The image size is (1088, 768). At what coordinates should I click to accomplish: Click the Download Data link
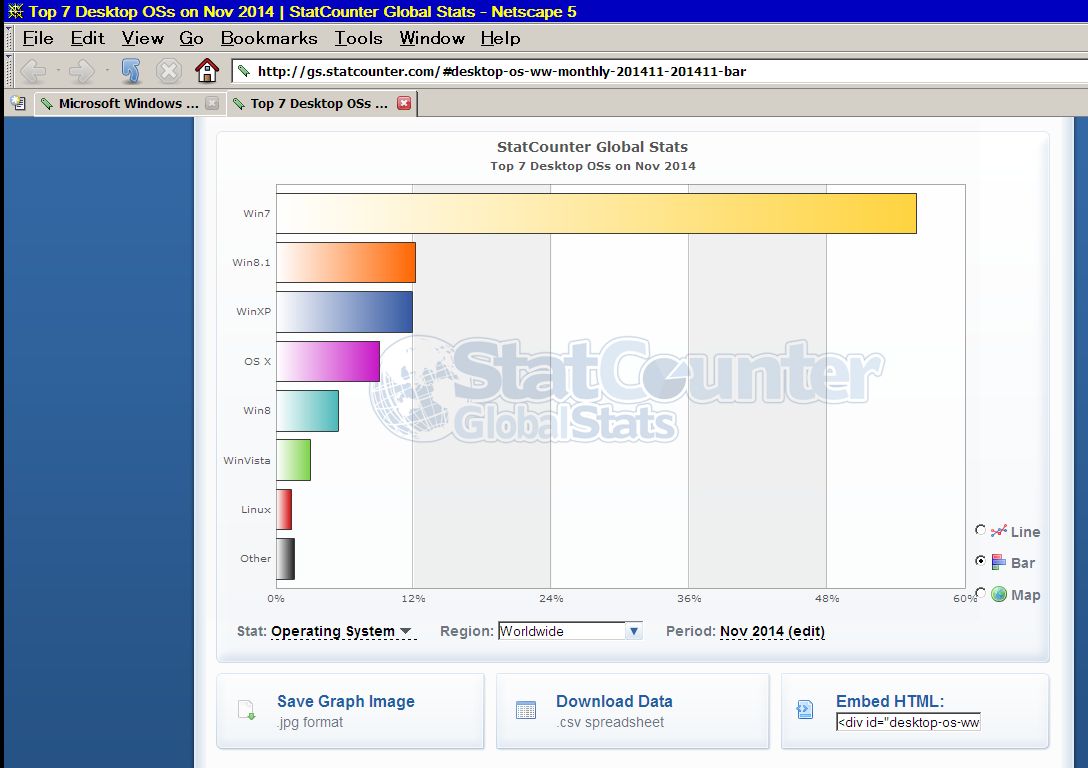pos(614,701)
